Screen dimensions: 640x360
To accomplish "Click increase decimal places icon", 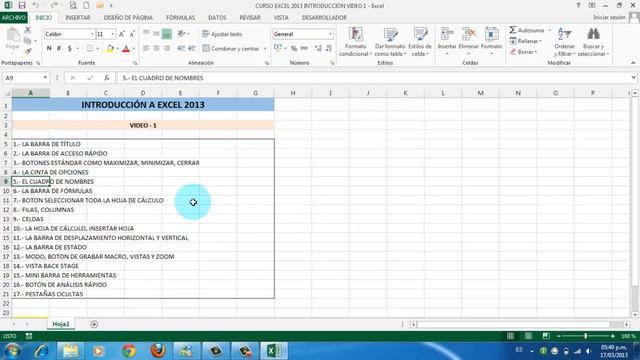I will tap(318, 49).
